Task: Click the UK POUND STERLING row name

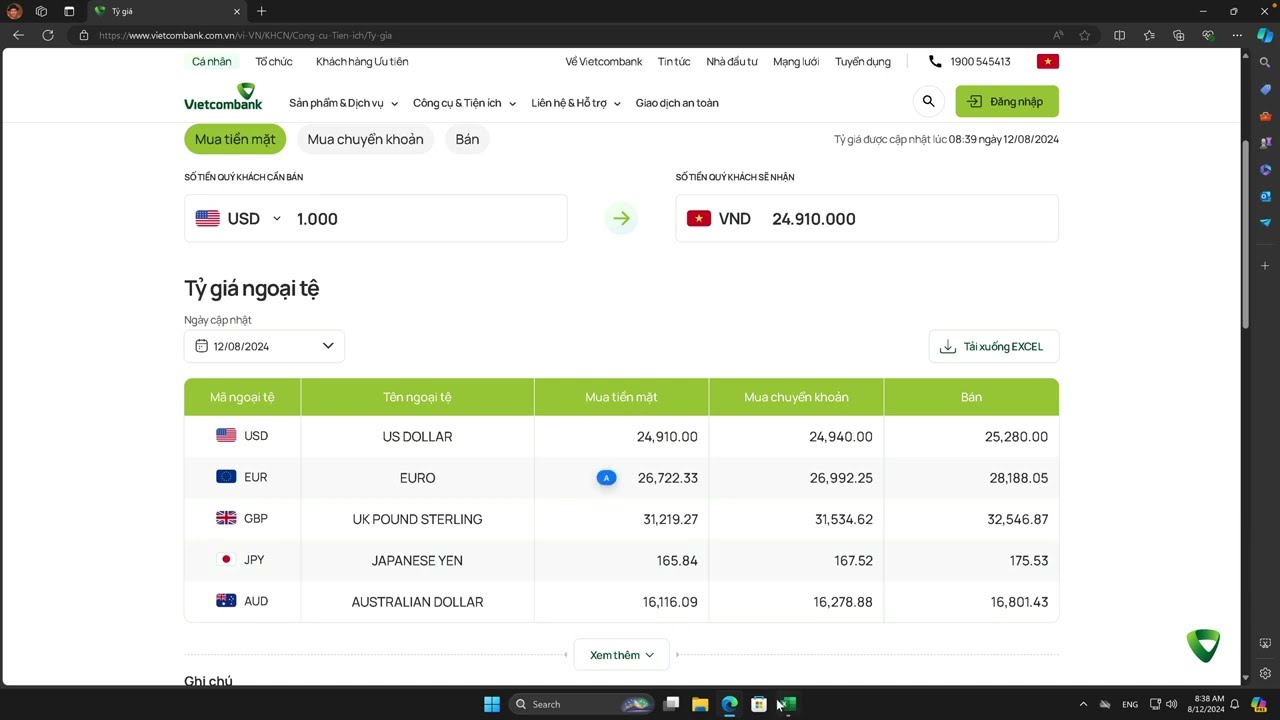Action: point(417,519)
